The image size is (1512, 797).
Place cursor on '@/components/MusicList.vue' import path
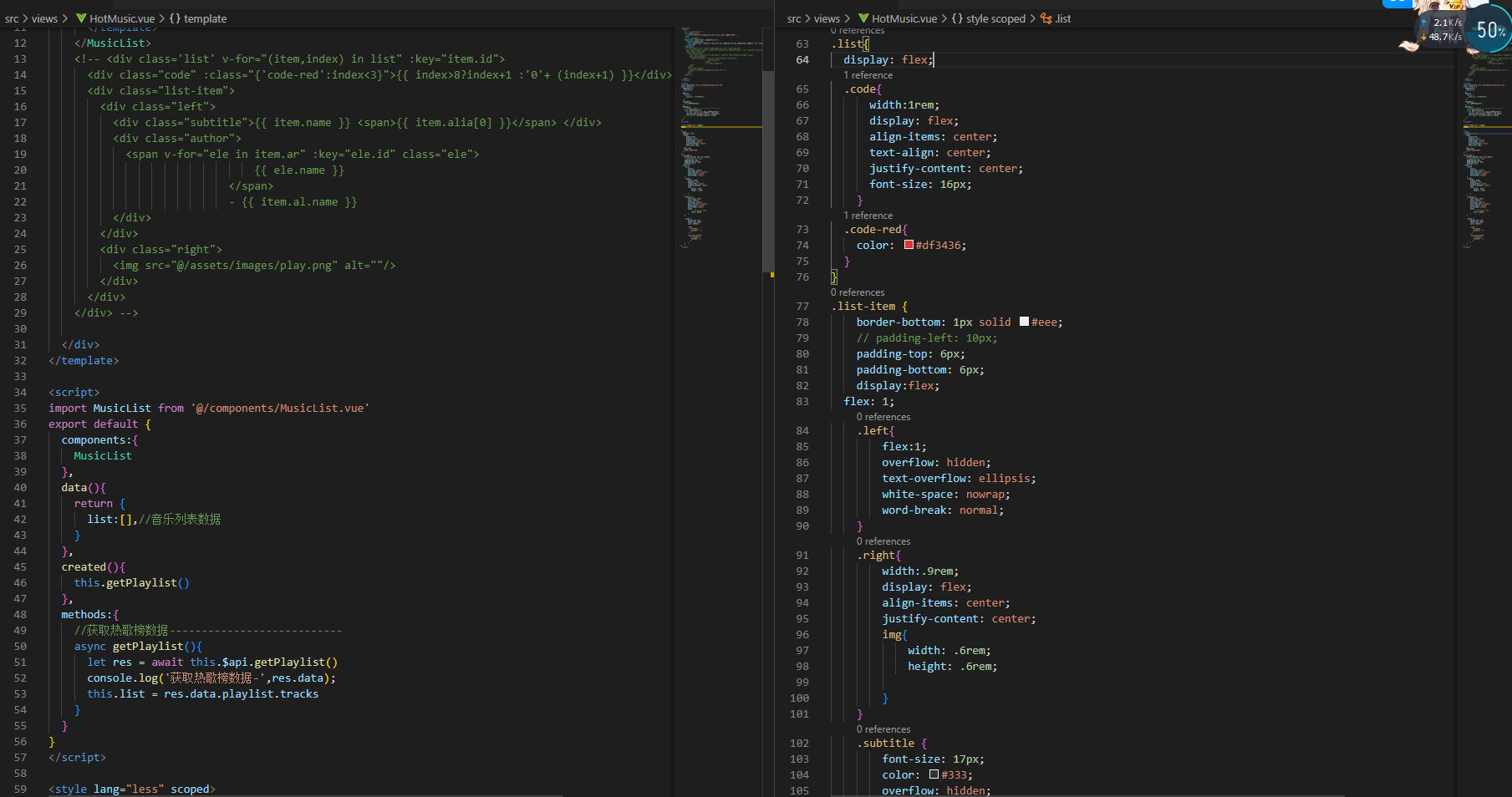coord(280,408)
